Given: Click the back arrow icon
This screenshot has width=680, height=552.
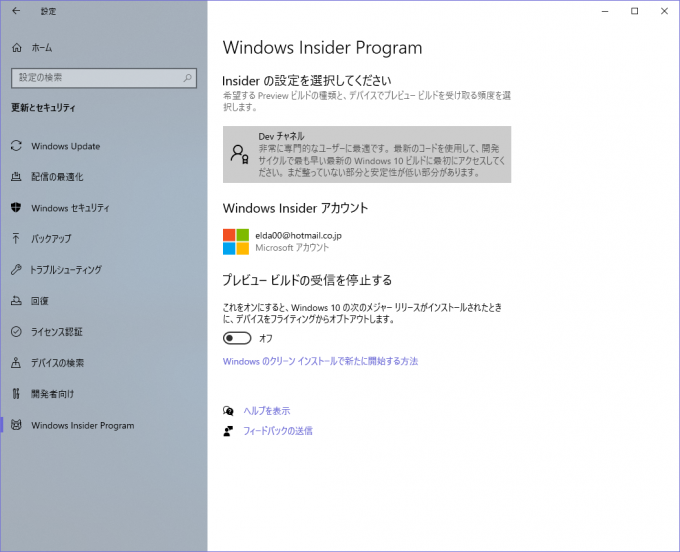Looking at the screenshot, I should (x=16, y=11).
